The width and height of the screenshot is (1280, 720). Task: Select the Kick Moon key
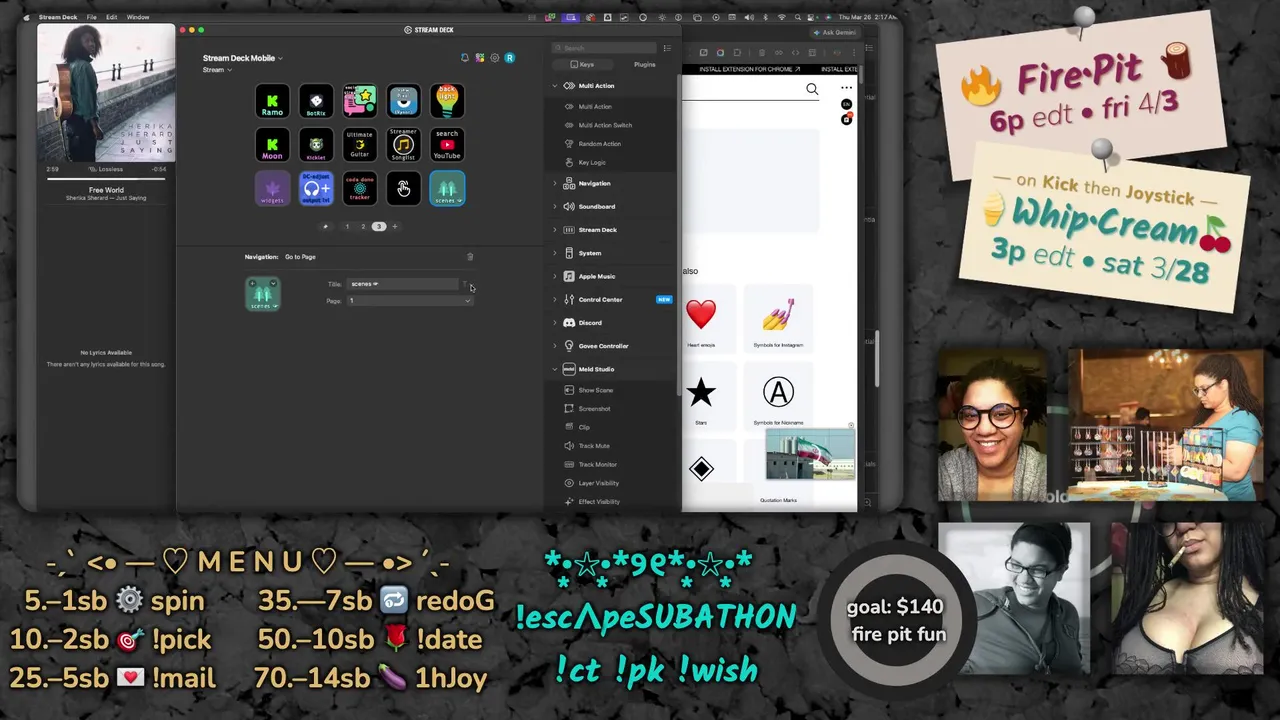(x=272, y=145)
